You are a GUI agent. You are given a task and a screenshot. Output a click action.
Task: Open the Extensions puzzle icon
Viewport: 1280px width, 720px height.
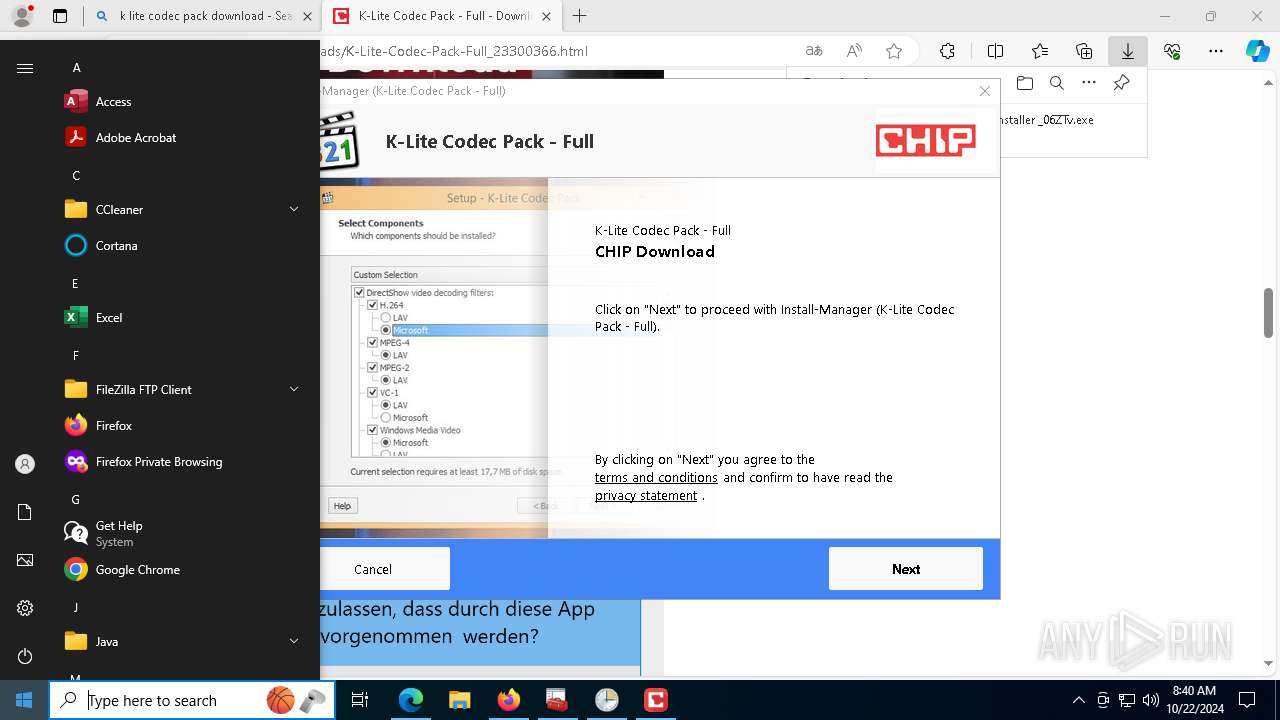[x=947, y=51]
